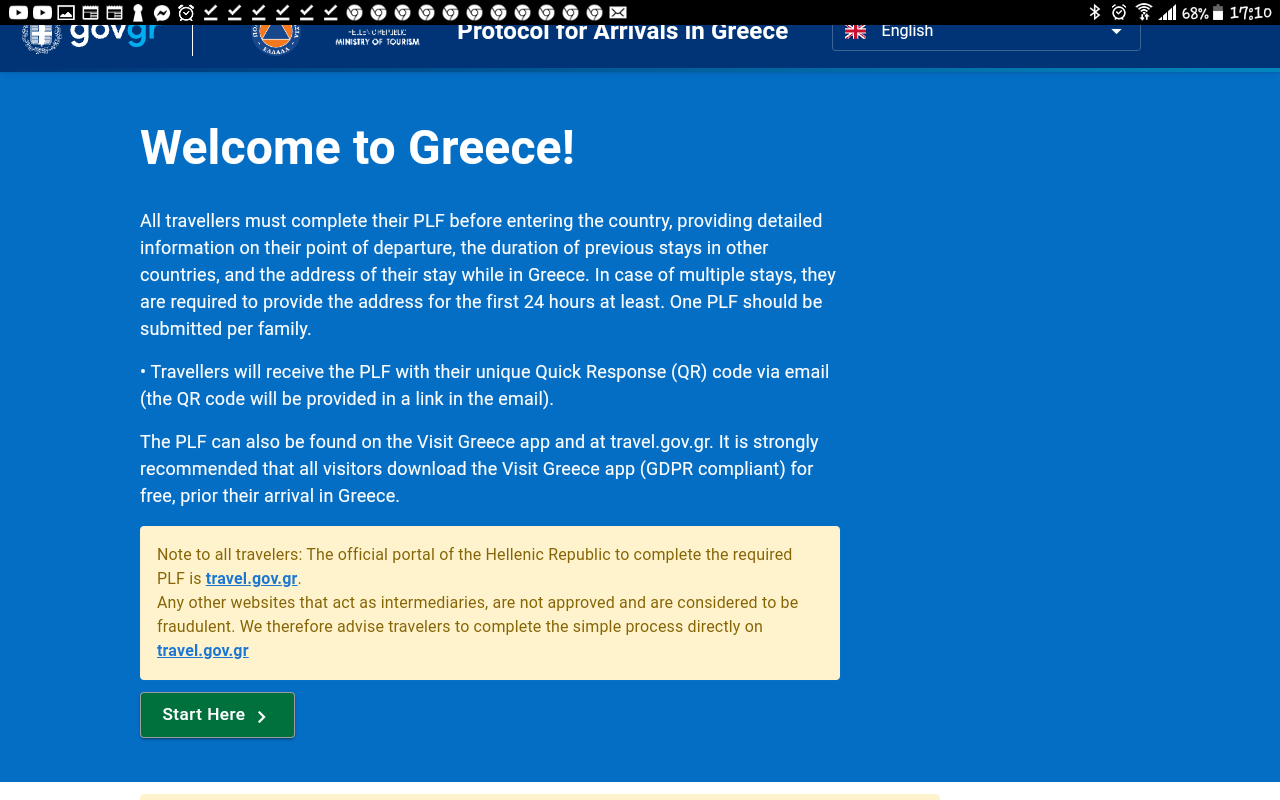Click the orange triangle Civil Protection emblem

[x=276, y=37]
